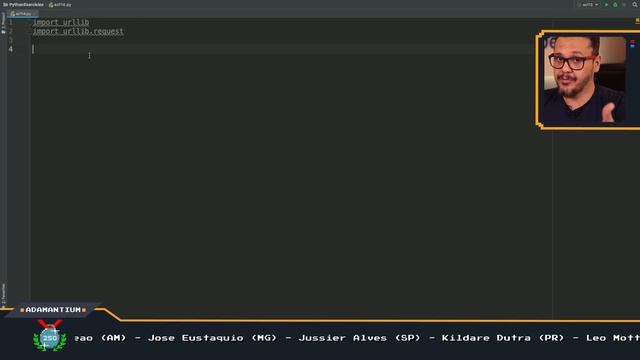Image resolution: width=640 pixels, height=360 pixels.
Task: Open the Project tool window side tab
Action: click(x=3, y=23)
